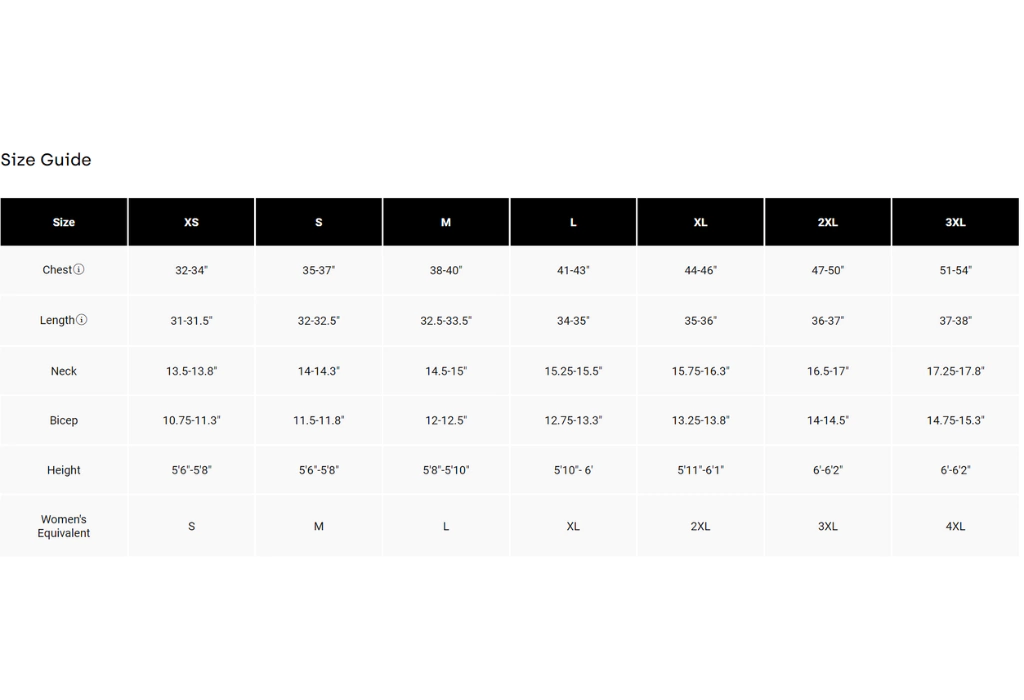Click the XL column header in black row
Screen dimensions: 1024x700
tap(700, 222)
